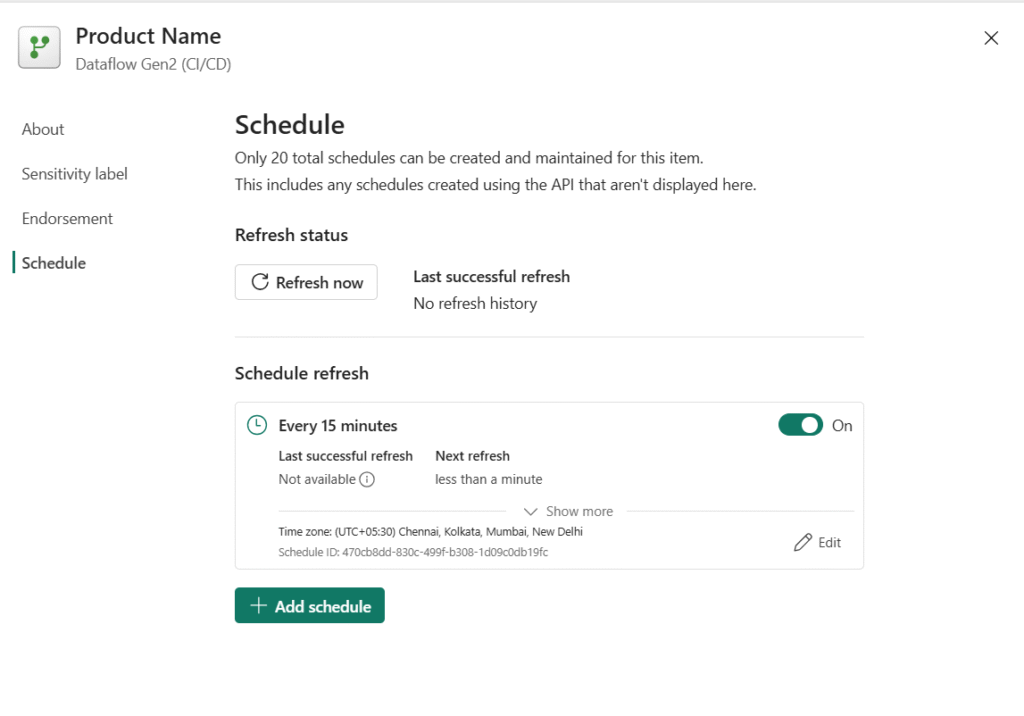This screenshot has width=1024, height=716.
Task: Click the chevron next to Show more
Action: [530, 511]
